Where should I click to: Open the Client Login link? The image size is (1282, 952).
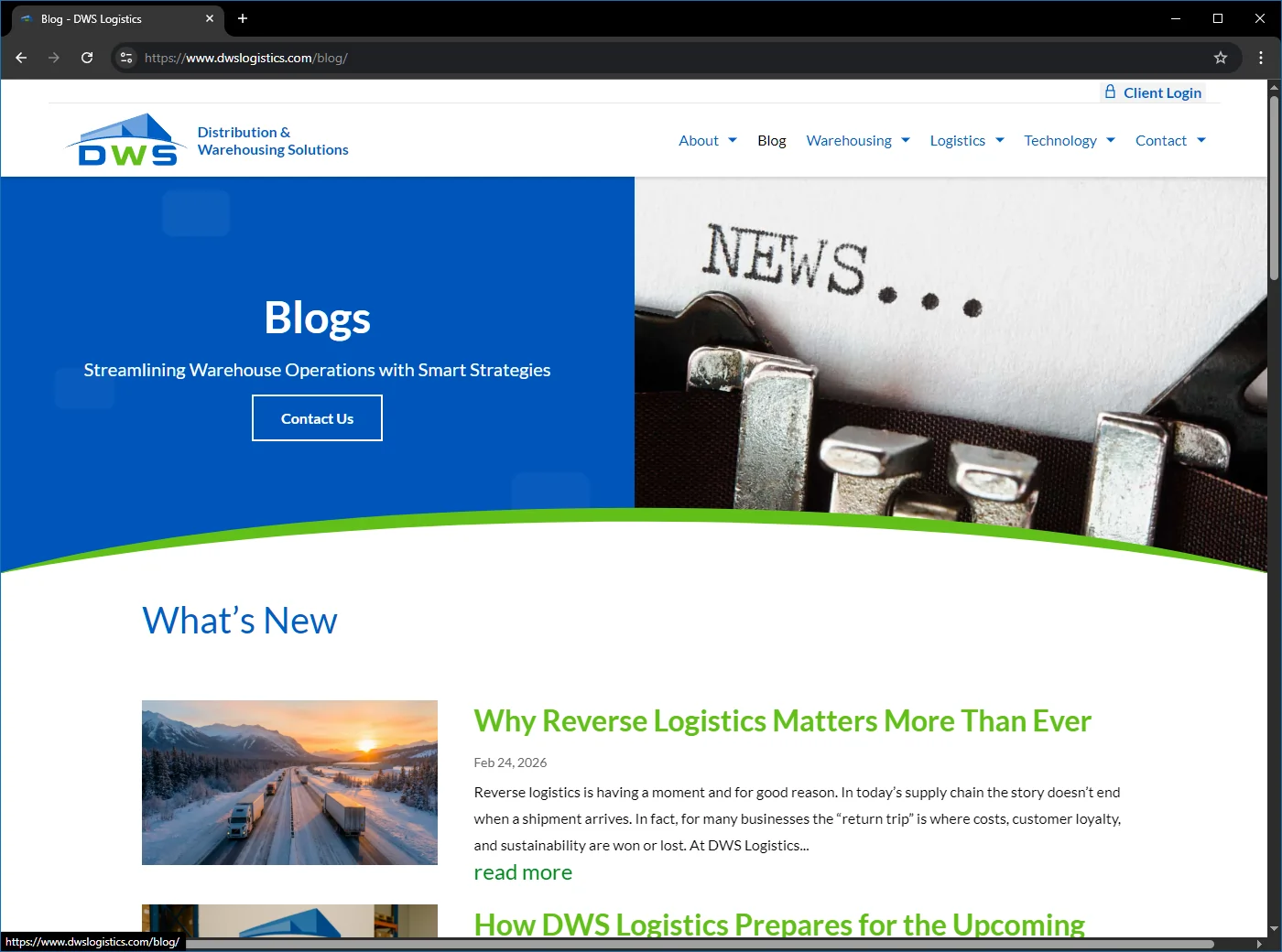pyautogui.click(x=1153, y=92)
